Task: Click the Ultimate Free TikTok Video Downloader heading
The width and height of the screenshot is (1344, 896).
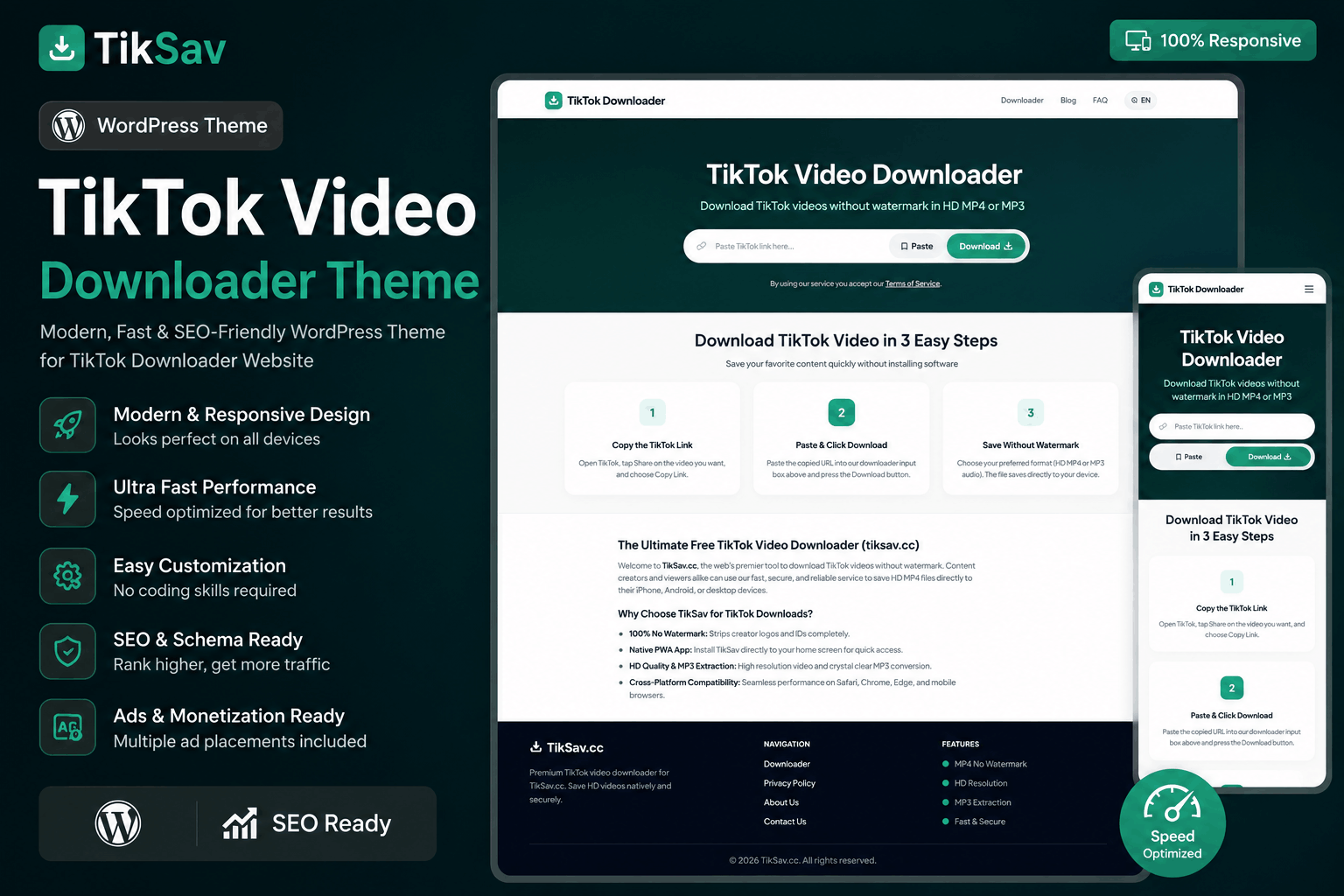Action: click(x=768, y=545)
